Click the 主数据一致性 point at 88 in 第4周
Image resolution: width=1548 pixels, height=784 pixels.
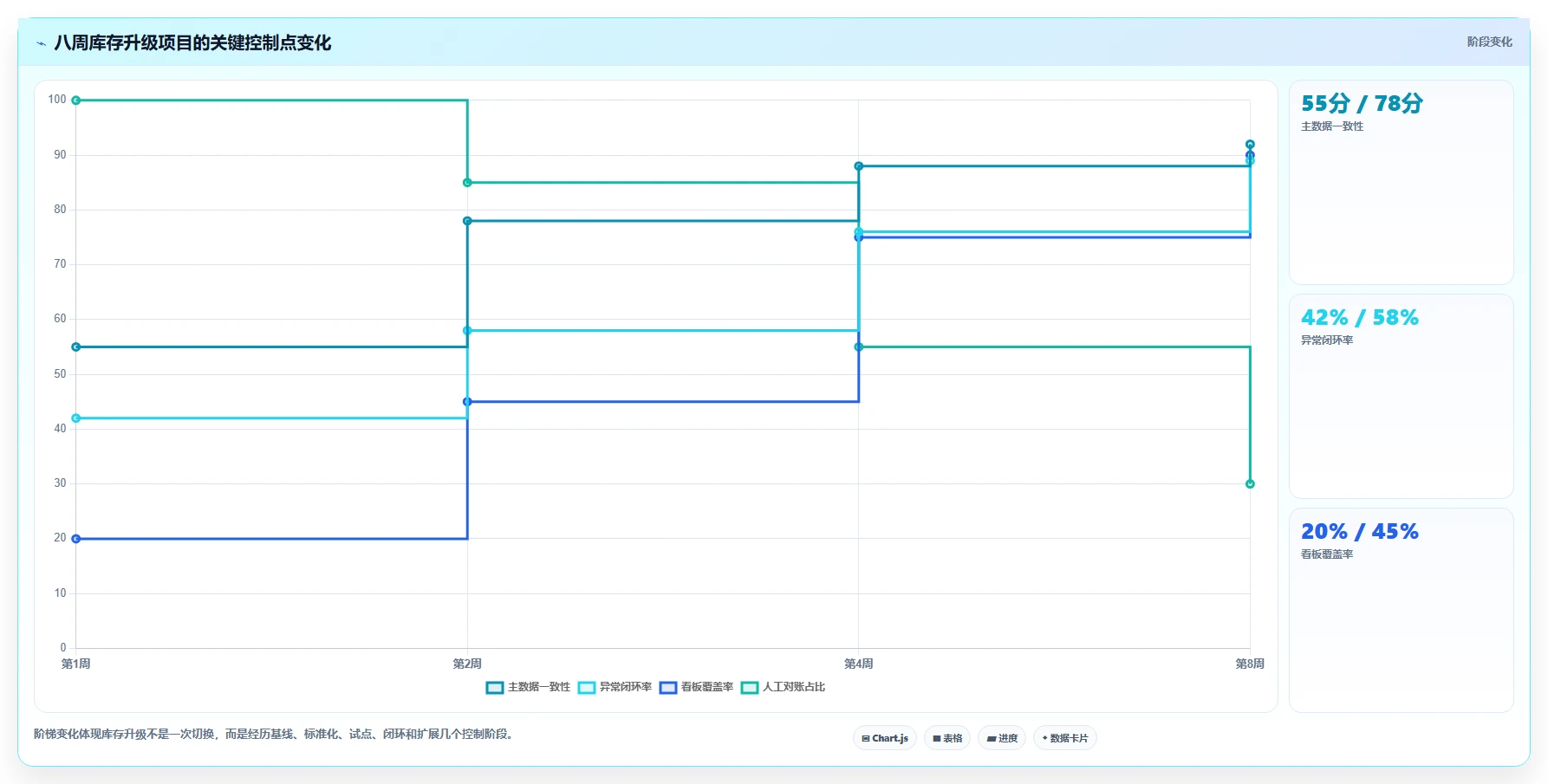[x=859, y=166]
